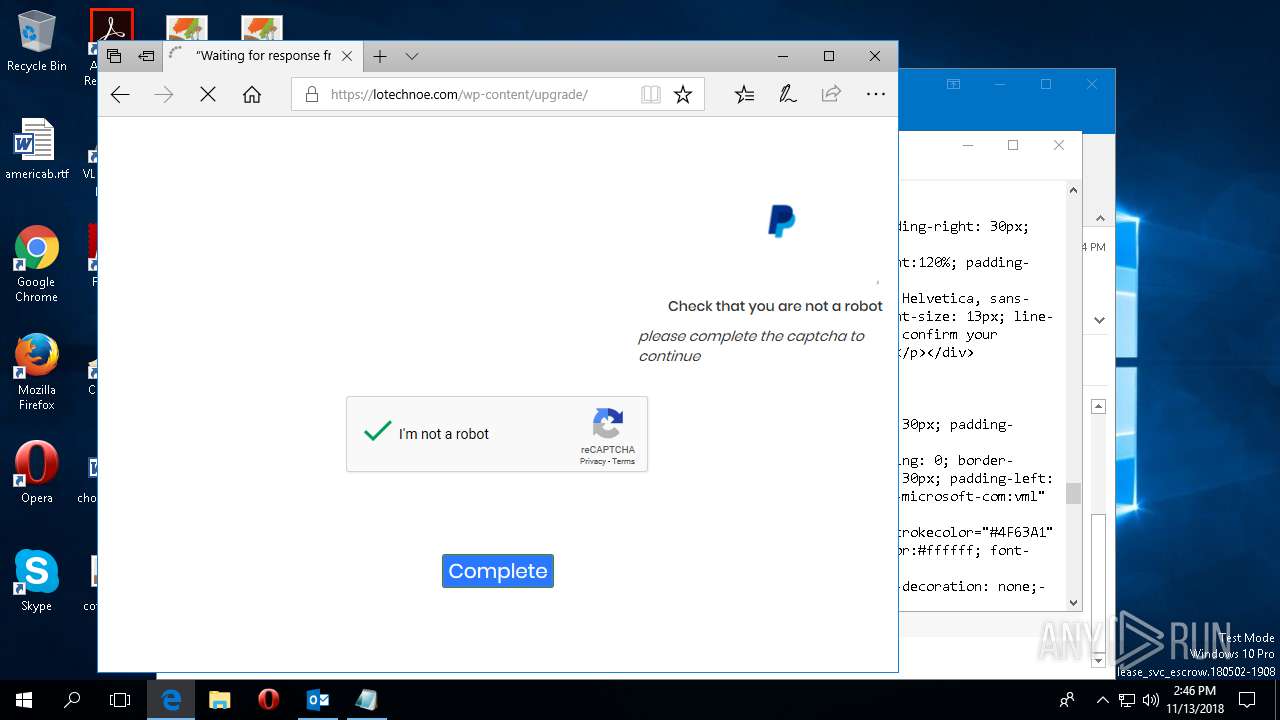The image size is (1280, 720).
Task: Open Task View
Action: point(120,700)
